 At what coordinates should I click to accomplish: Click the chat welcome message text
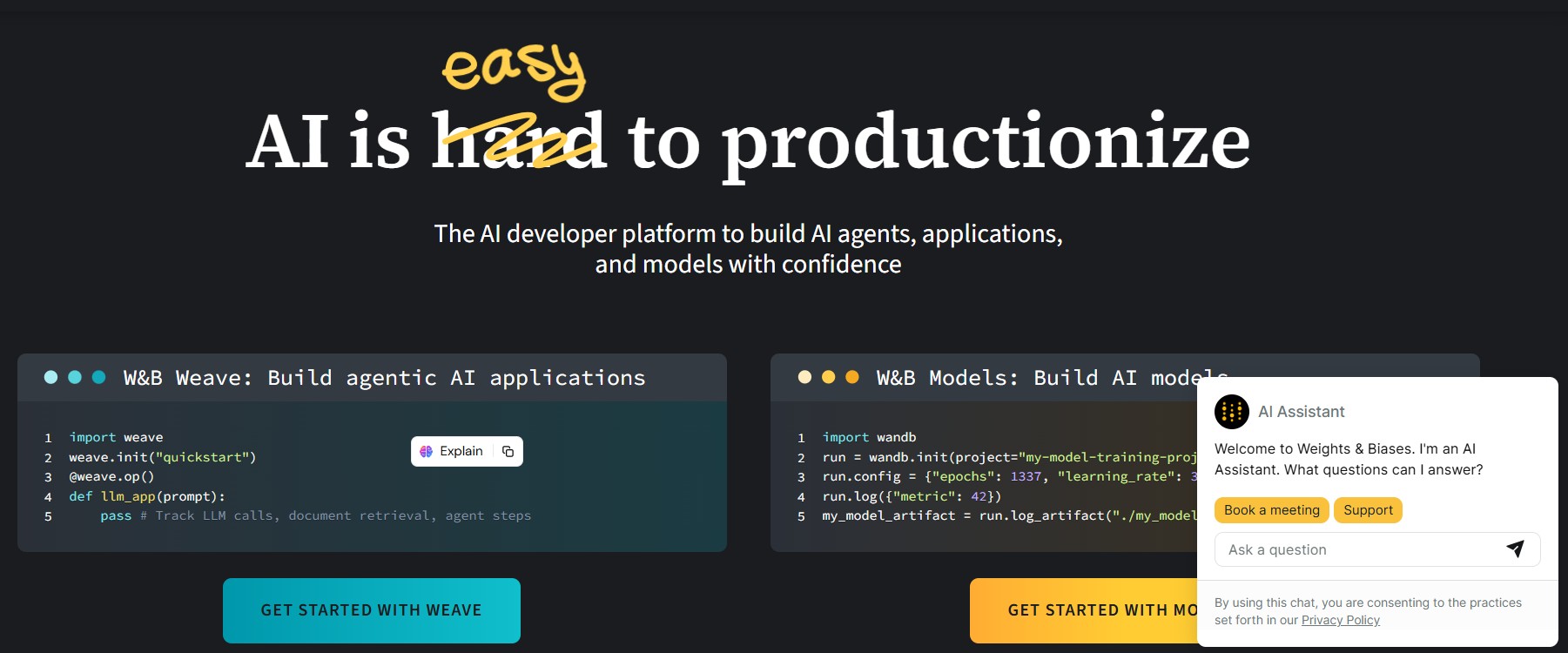coord(1349,459)
